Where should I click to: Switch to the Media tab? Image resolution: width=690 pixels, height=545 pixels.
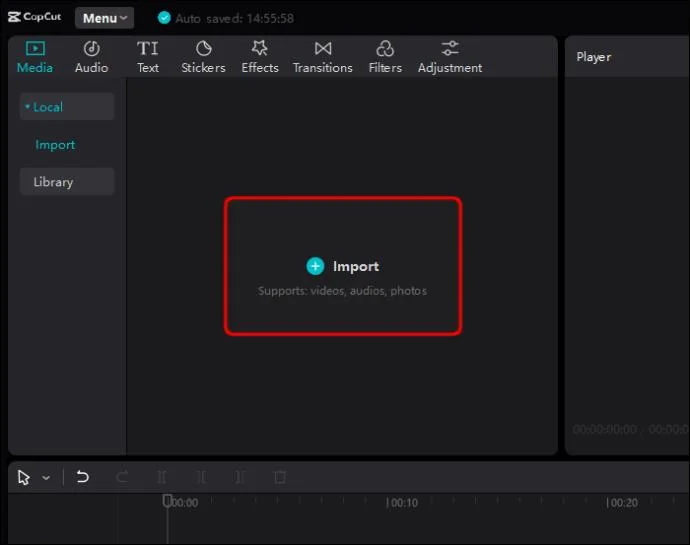point(35,57)
